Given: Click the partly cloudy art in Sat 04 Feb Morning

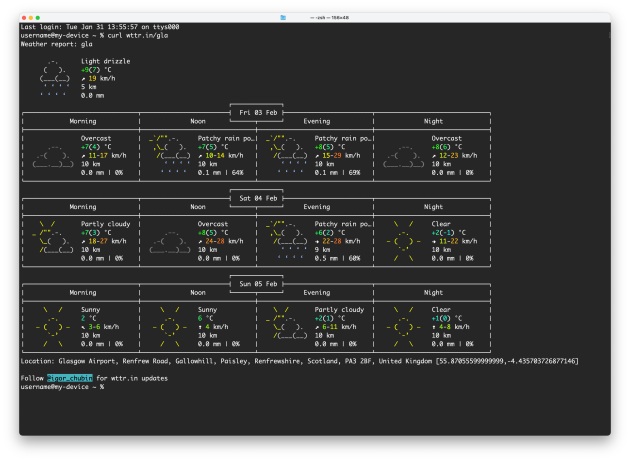Looking at the screenshot, I should click(53, 237).
